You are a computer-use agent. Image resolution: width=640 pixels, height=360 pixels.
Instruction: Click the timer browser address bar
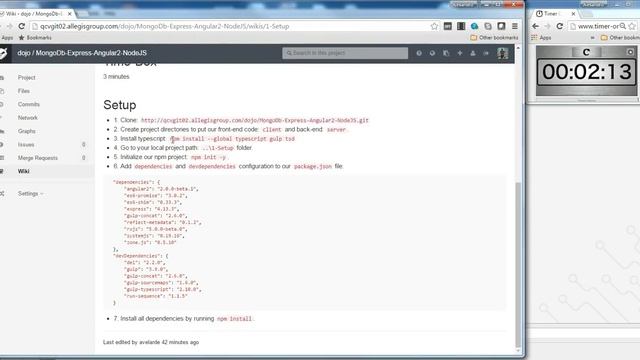(x=602, y=26)
